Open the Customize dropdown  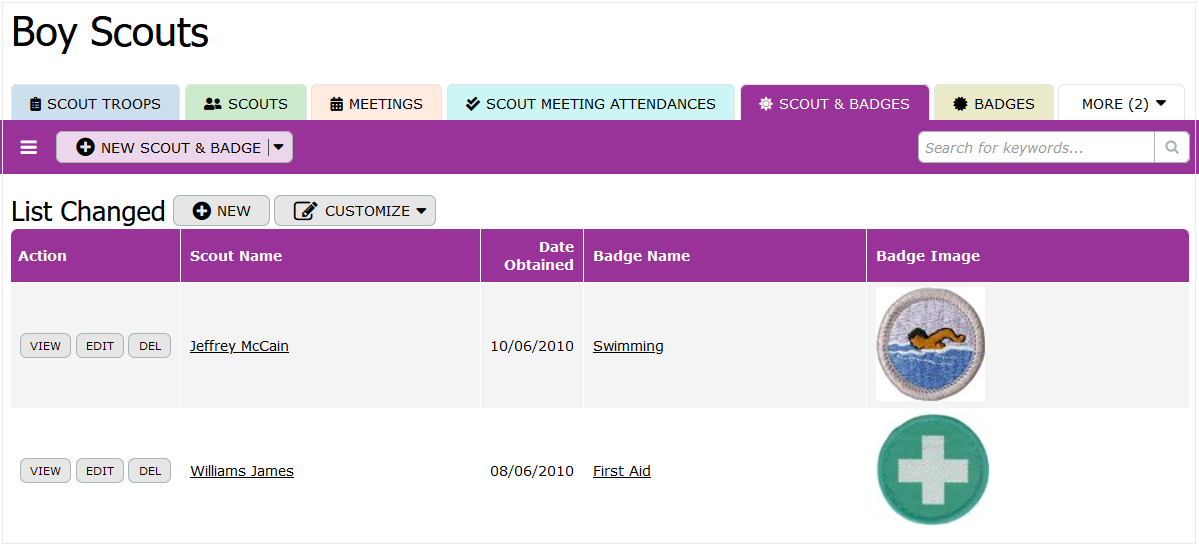click(x=355, y=211)
